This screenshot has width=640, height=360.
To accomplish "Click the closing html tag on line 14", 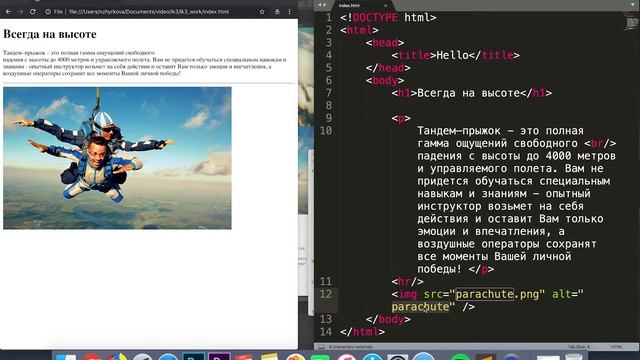I will [x=362, y=331].
